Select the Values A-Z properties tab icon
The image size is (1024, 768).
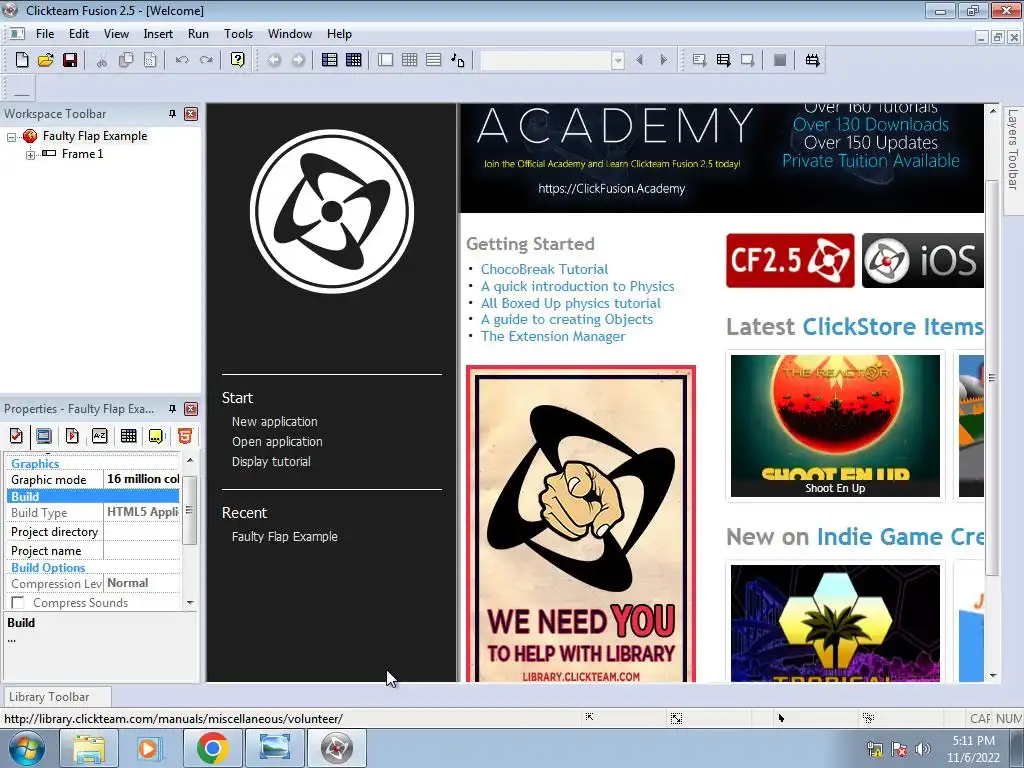click(x=99, y=436)
